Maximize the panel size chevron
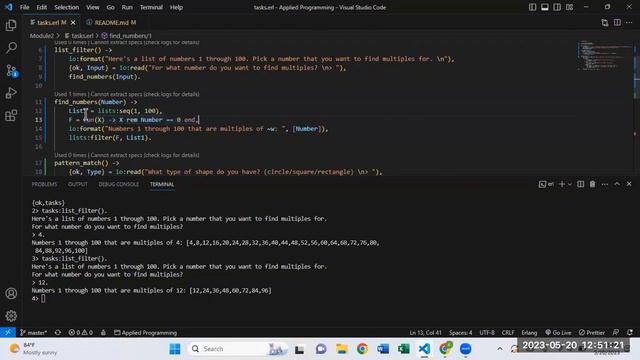 click(617, 184)
